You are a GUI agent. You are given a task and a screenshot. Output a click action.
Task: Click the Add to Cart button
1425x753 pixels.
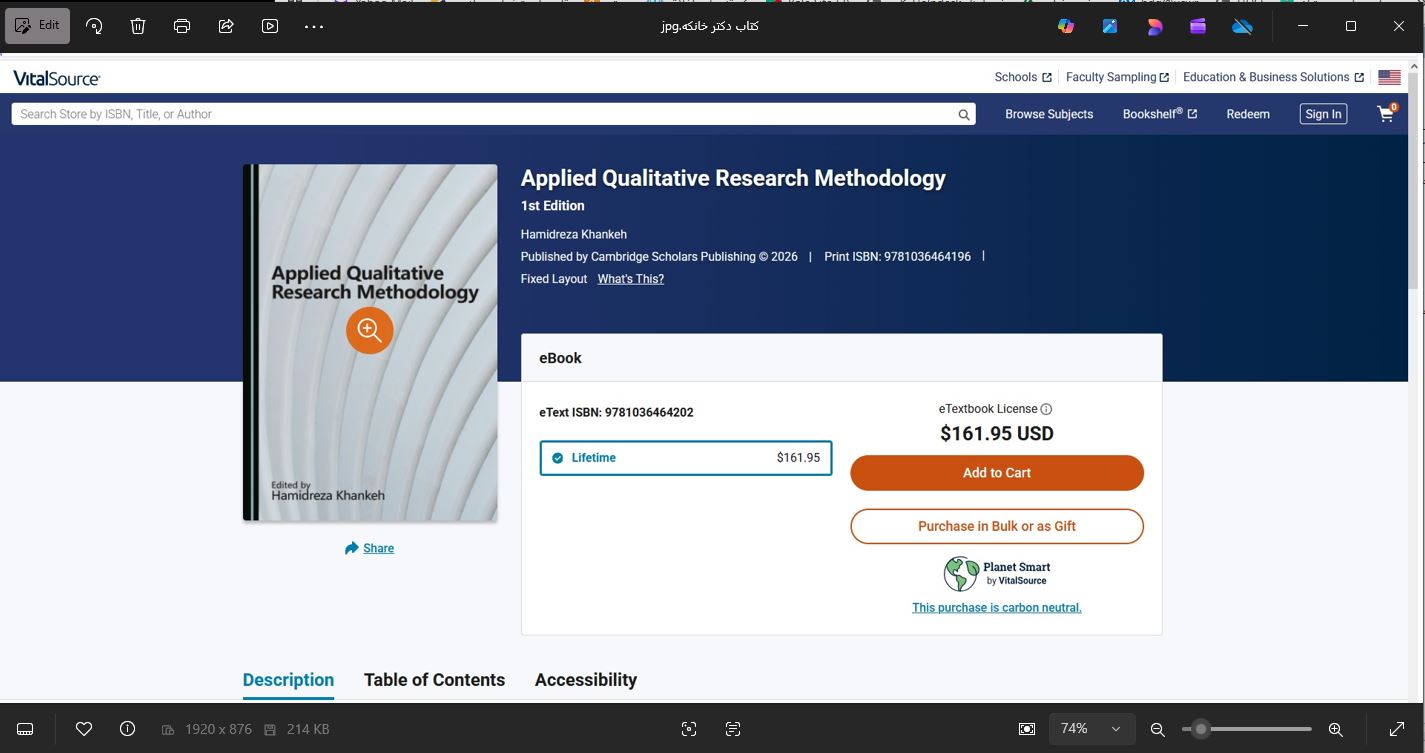point(996,473)
